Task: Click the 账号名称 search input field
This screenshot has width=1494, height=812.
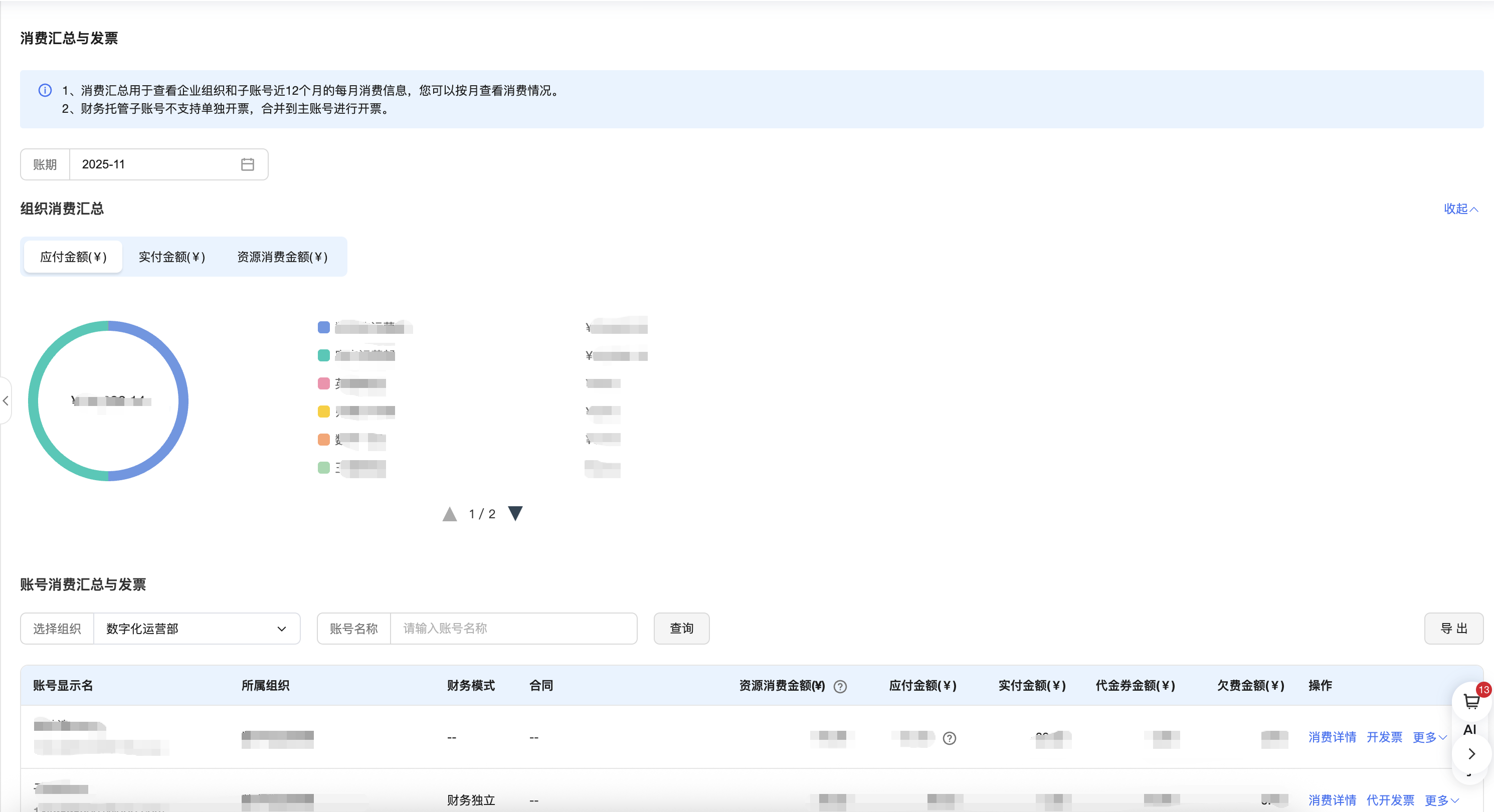Action: coord(513,629)
